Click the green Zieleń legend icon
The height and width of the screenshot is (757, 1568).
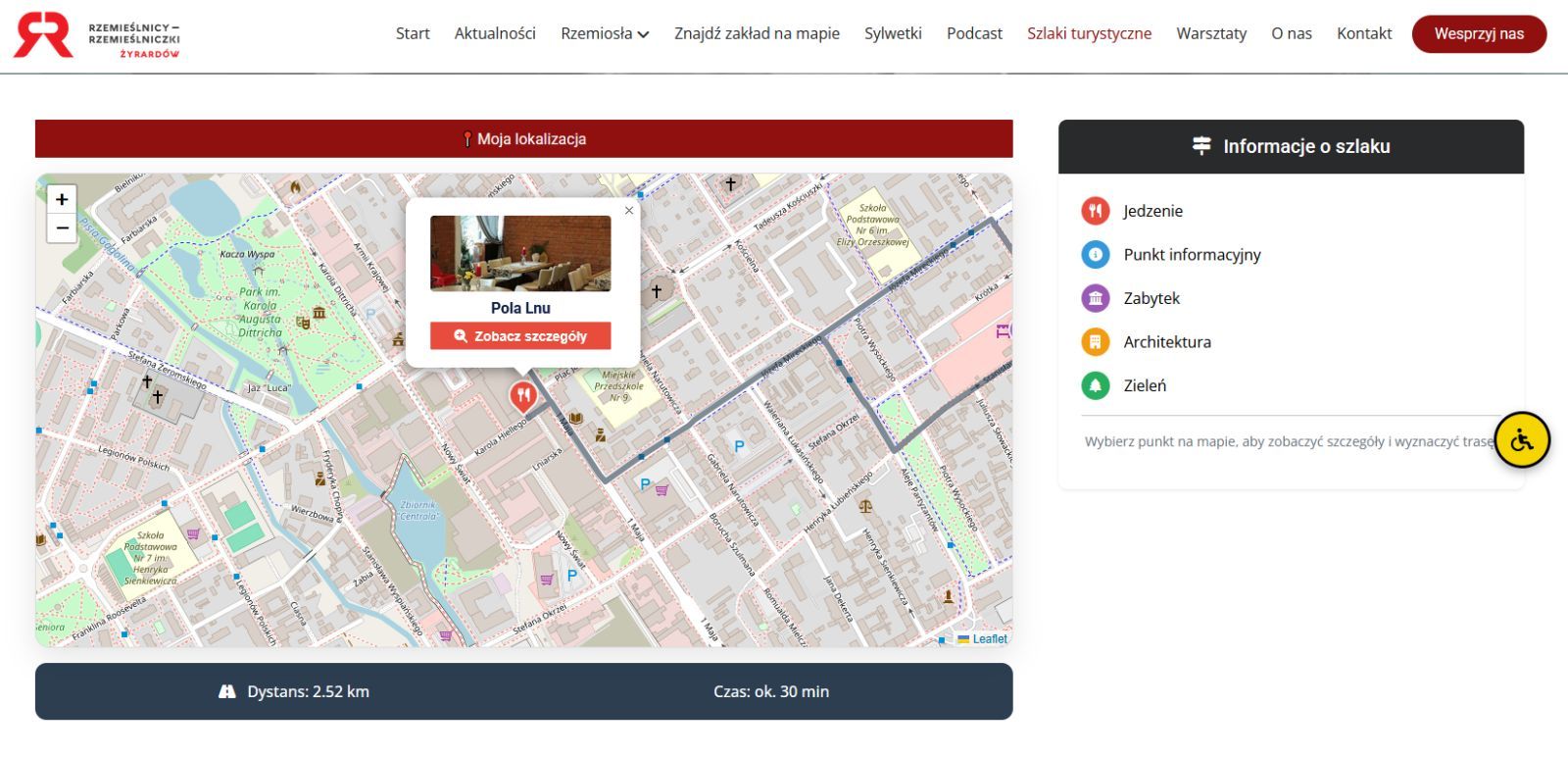click(x=1095, y=385)
